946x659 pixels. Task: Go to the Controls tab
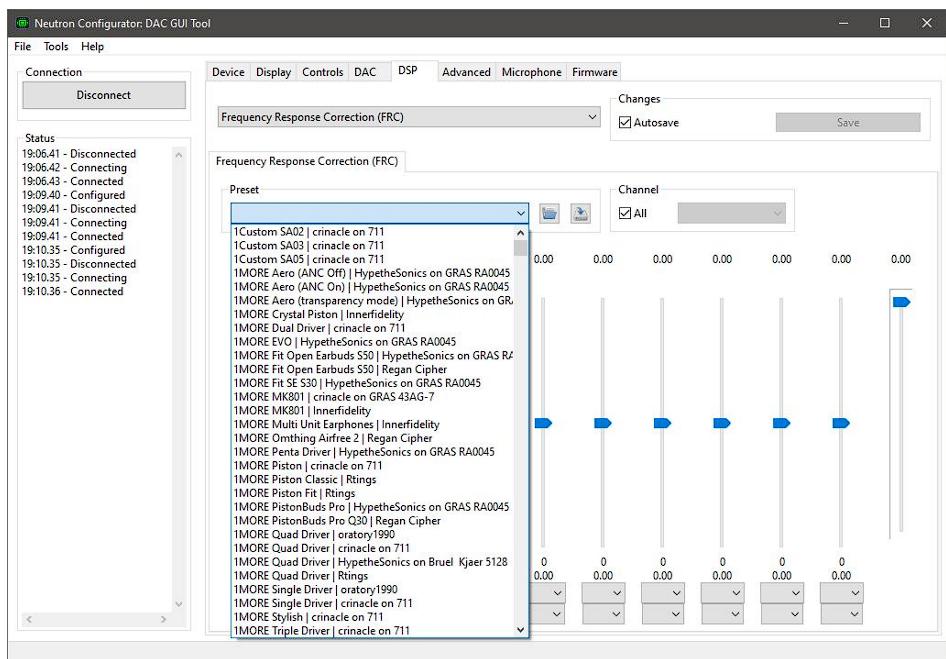(323, 72)
